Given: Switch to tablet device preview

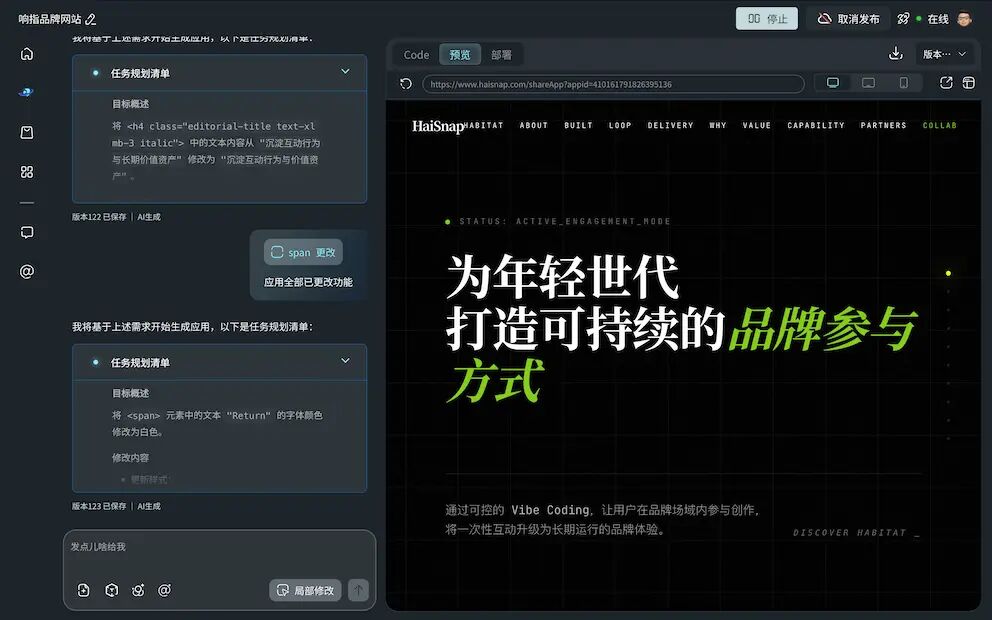Looking at the screenshot, I should point(869,83).
